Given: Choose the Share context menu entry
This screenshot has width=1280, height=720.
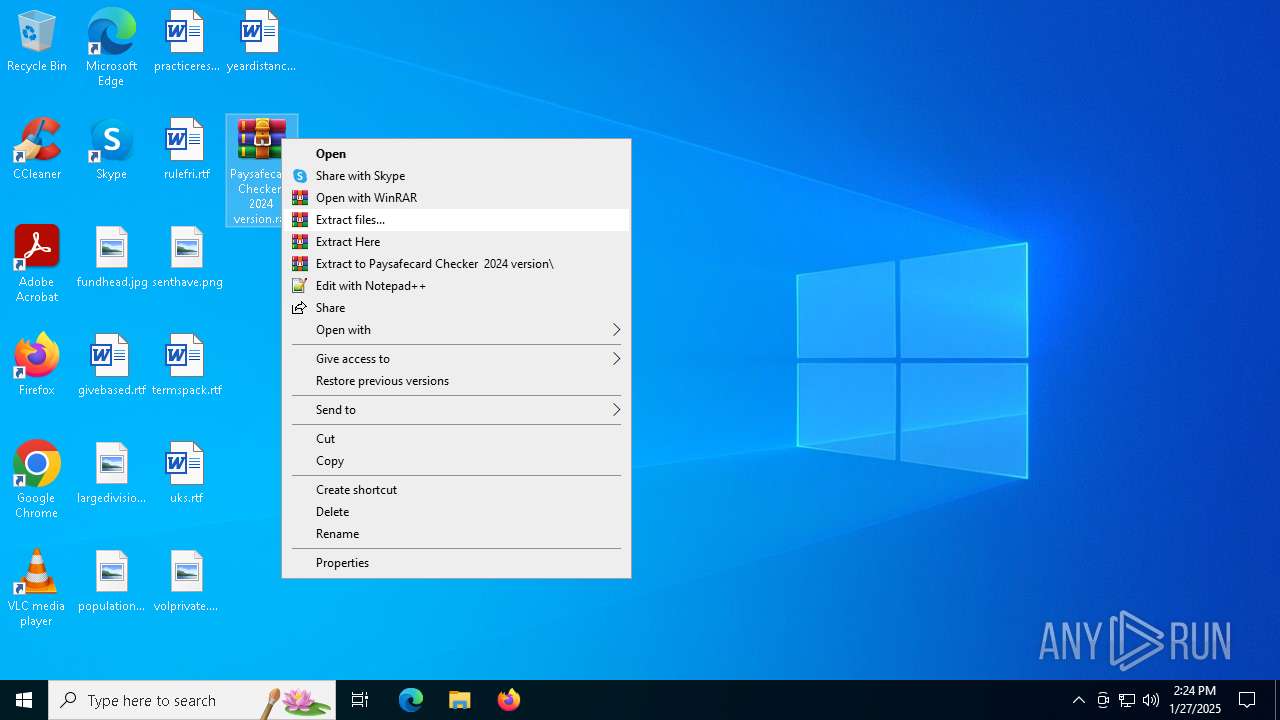Looking at the screenshot, I should click(x=456, y=308).
